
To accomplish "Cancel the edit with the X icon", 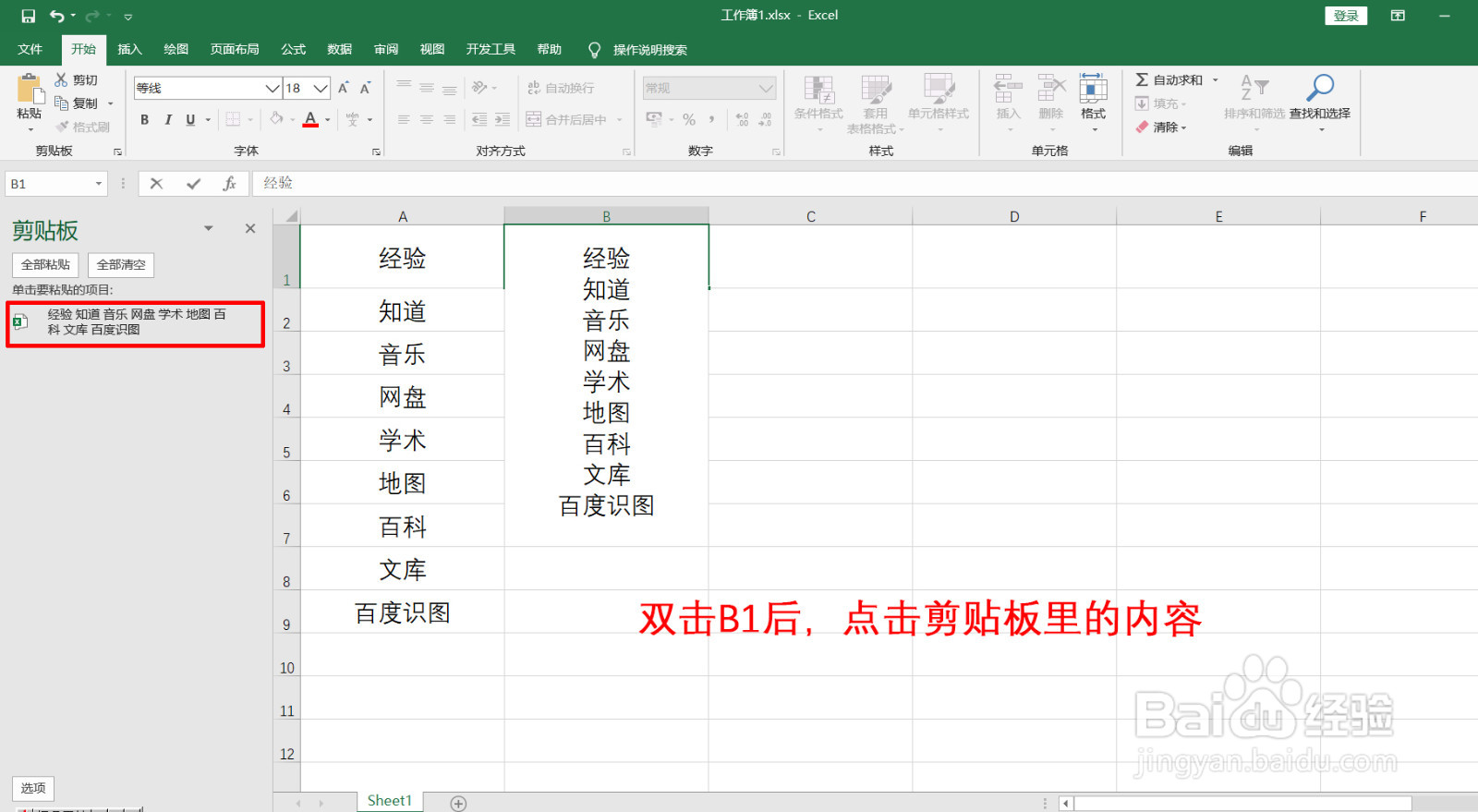I will pos(157,184).
